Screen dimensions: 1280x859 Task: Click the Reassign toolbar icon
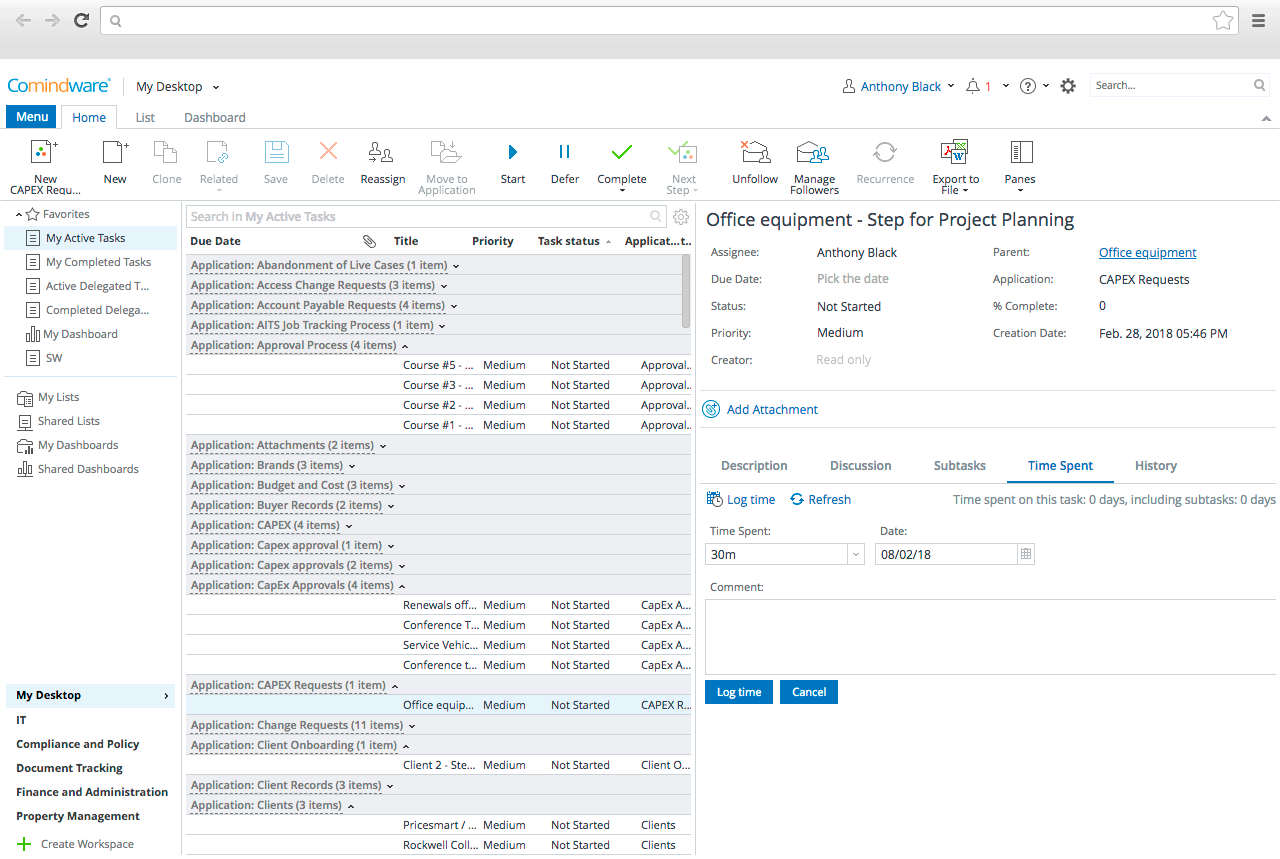tap(382, 153)
